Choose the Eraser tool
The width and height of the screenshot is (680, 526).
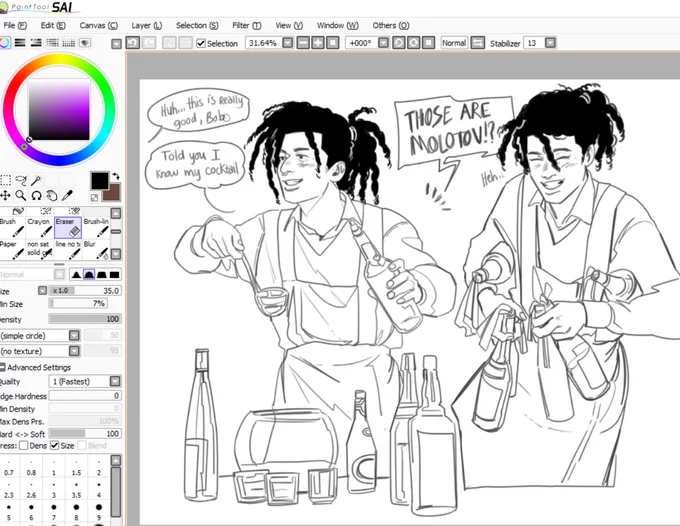[68, 227]
